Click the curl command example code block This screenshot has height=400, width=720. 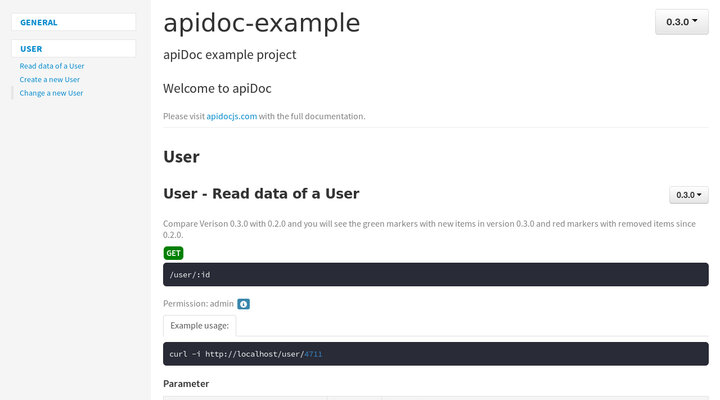tap(435, 353)
